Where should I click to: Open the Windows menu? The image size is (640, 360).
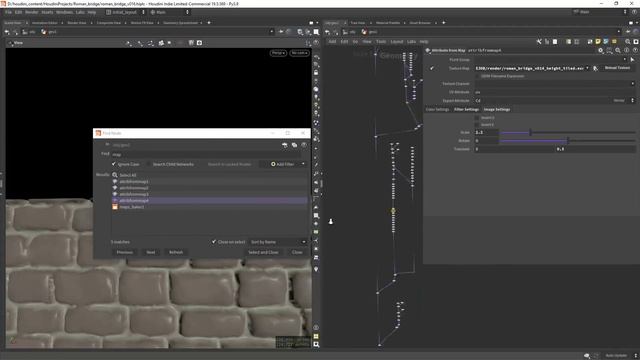click(64, 12)
